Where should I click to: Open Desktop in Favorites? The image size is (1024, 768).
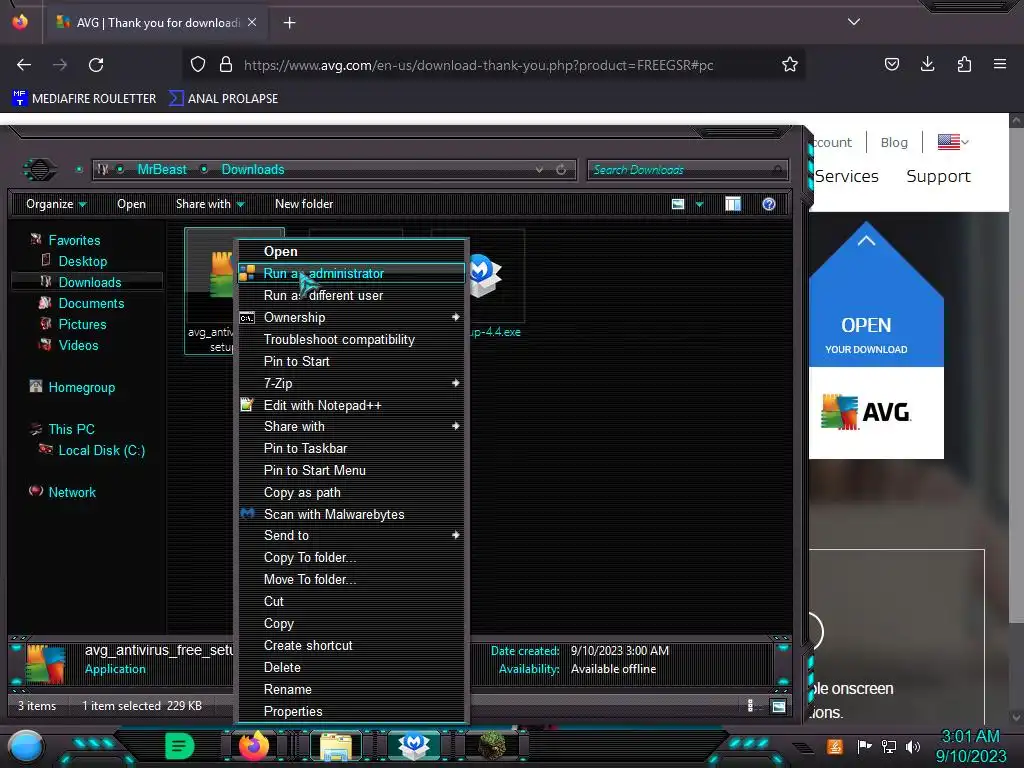pyautogui.click(x=82, y=261)
